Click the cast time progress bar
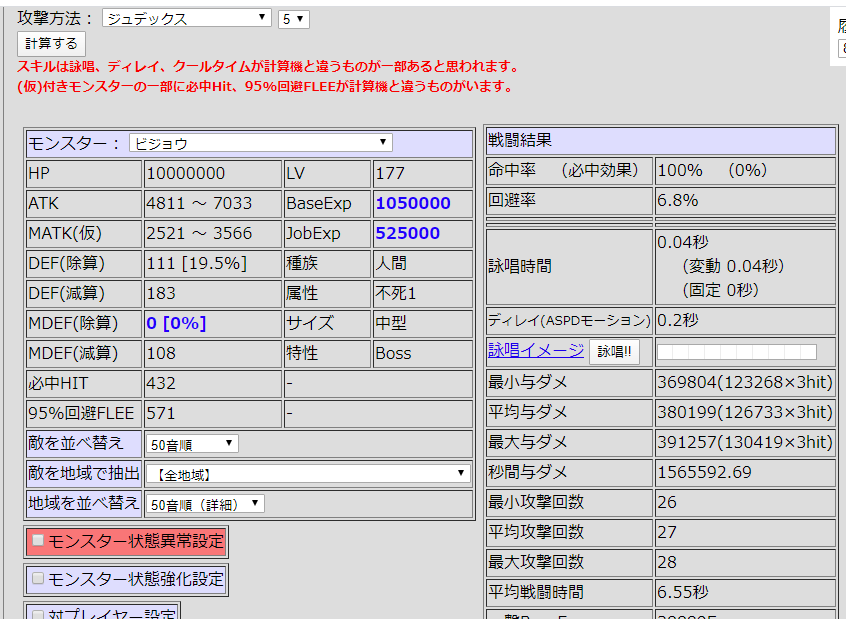Image resolution: width=846 pixels, height=619 pixels. click(x=736, y=352)
